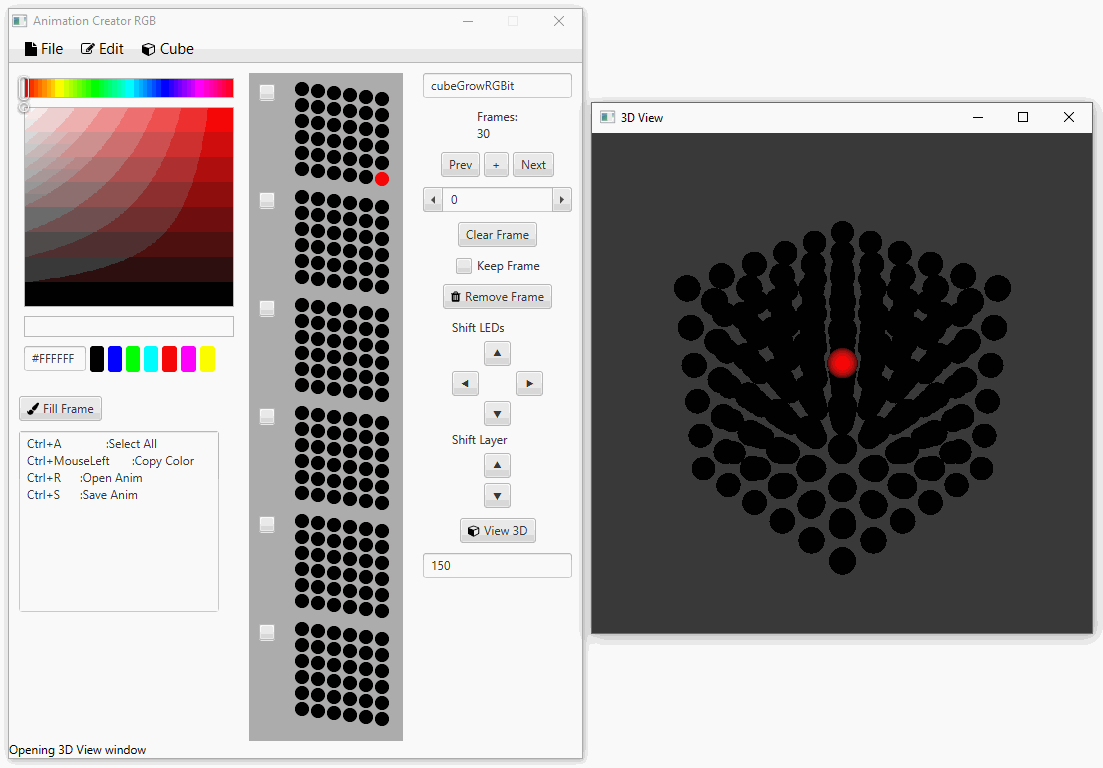This screenshot has width=1103, height=768.
Task: Check the sixth layer checkbox
Action: coord(267,632)
